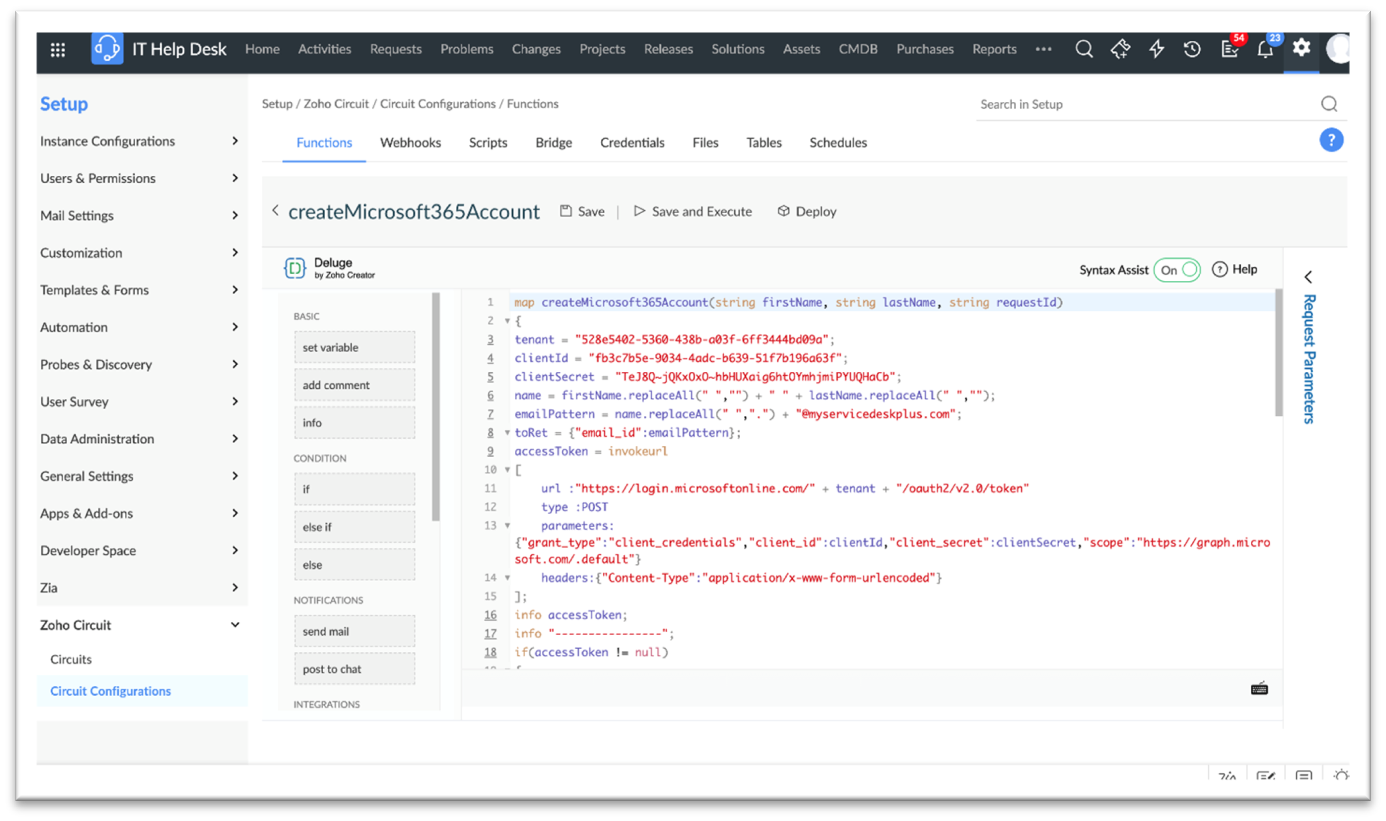Click the search icon in Setup search
The image size is (1386, 821).
coord(1329,104)
